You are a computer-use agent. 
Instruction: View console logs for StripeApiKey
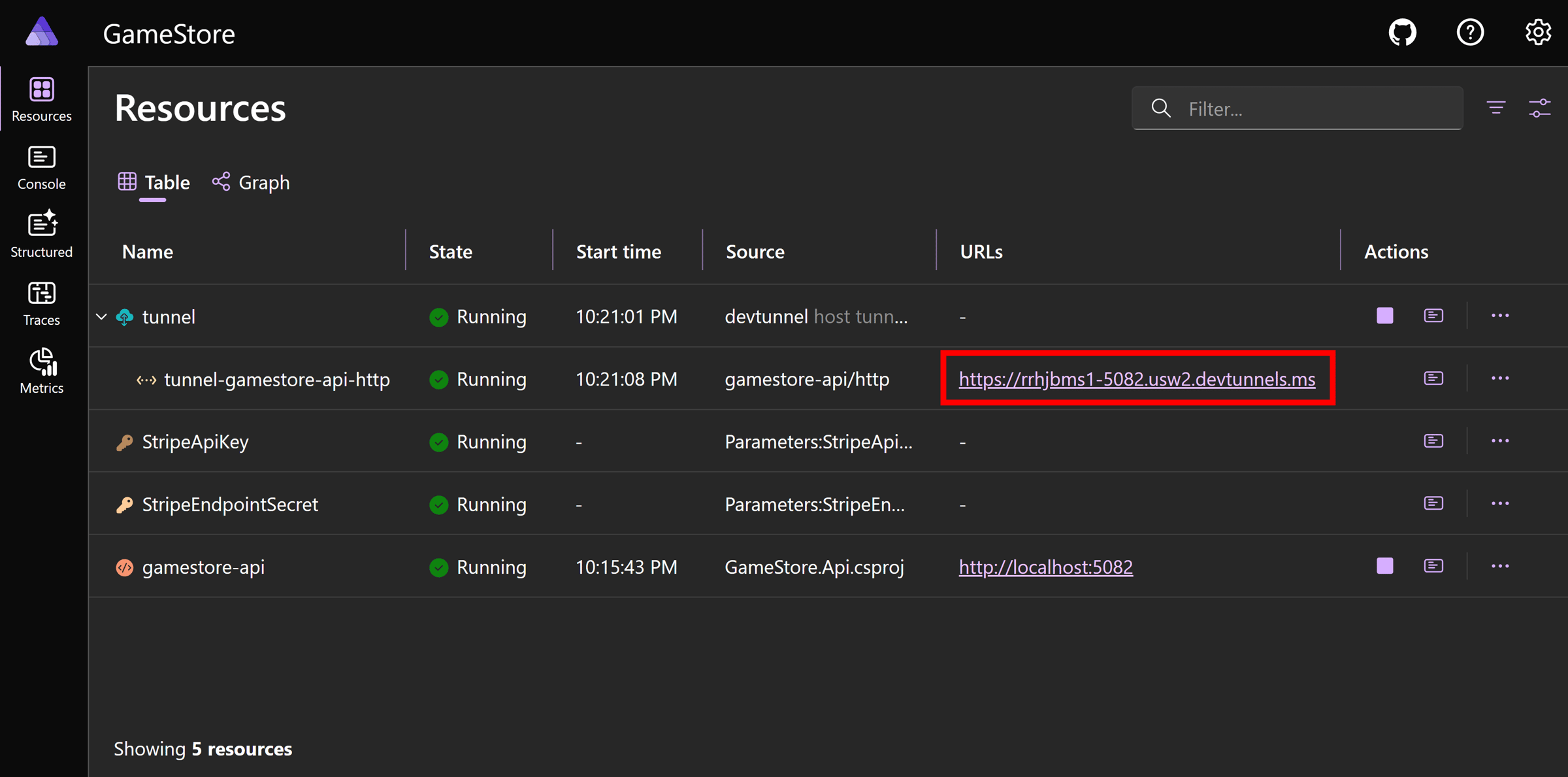tap(1433, 441)
